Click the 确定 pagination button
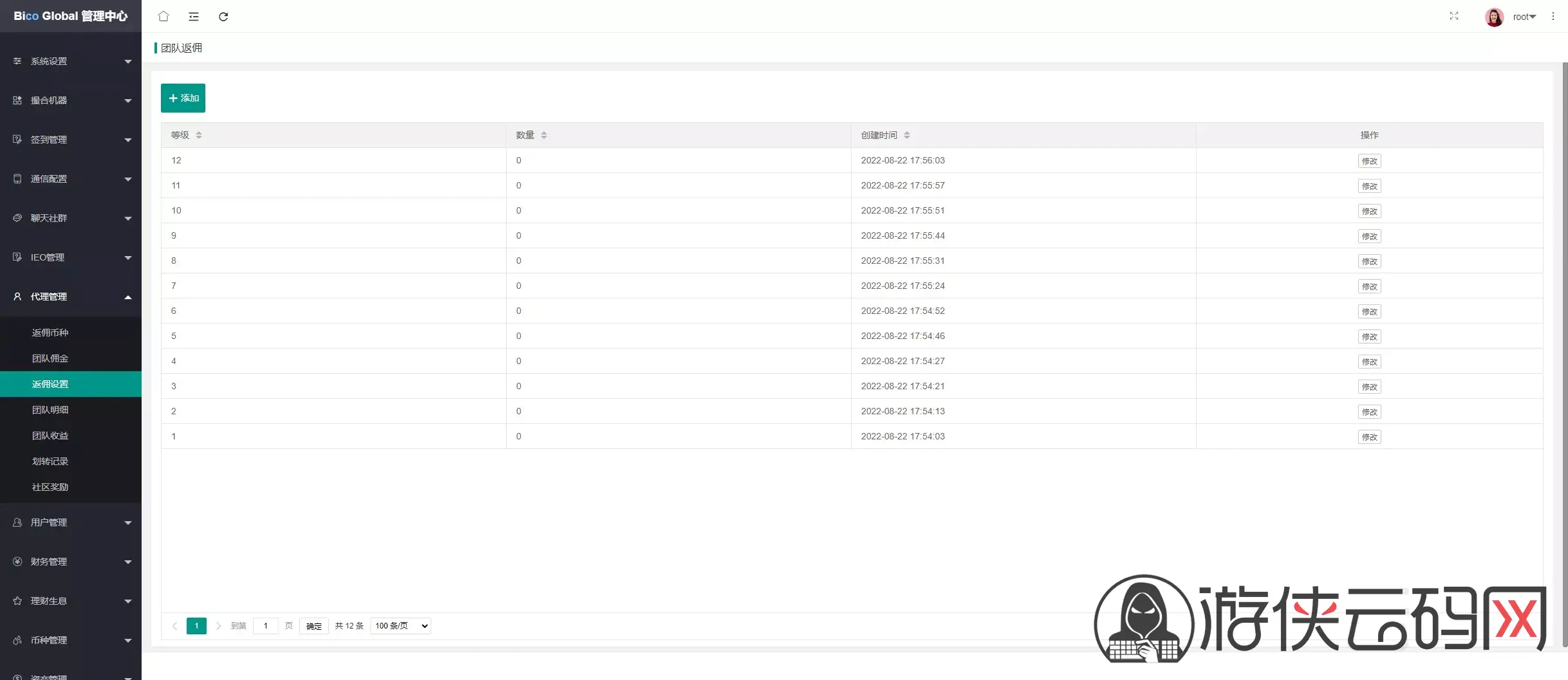 (x=313, y=626)
